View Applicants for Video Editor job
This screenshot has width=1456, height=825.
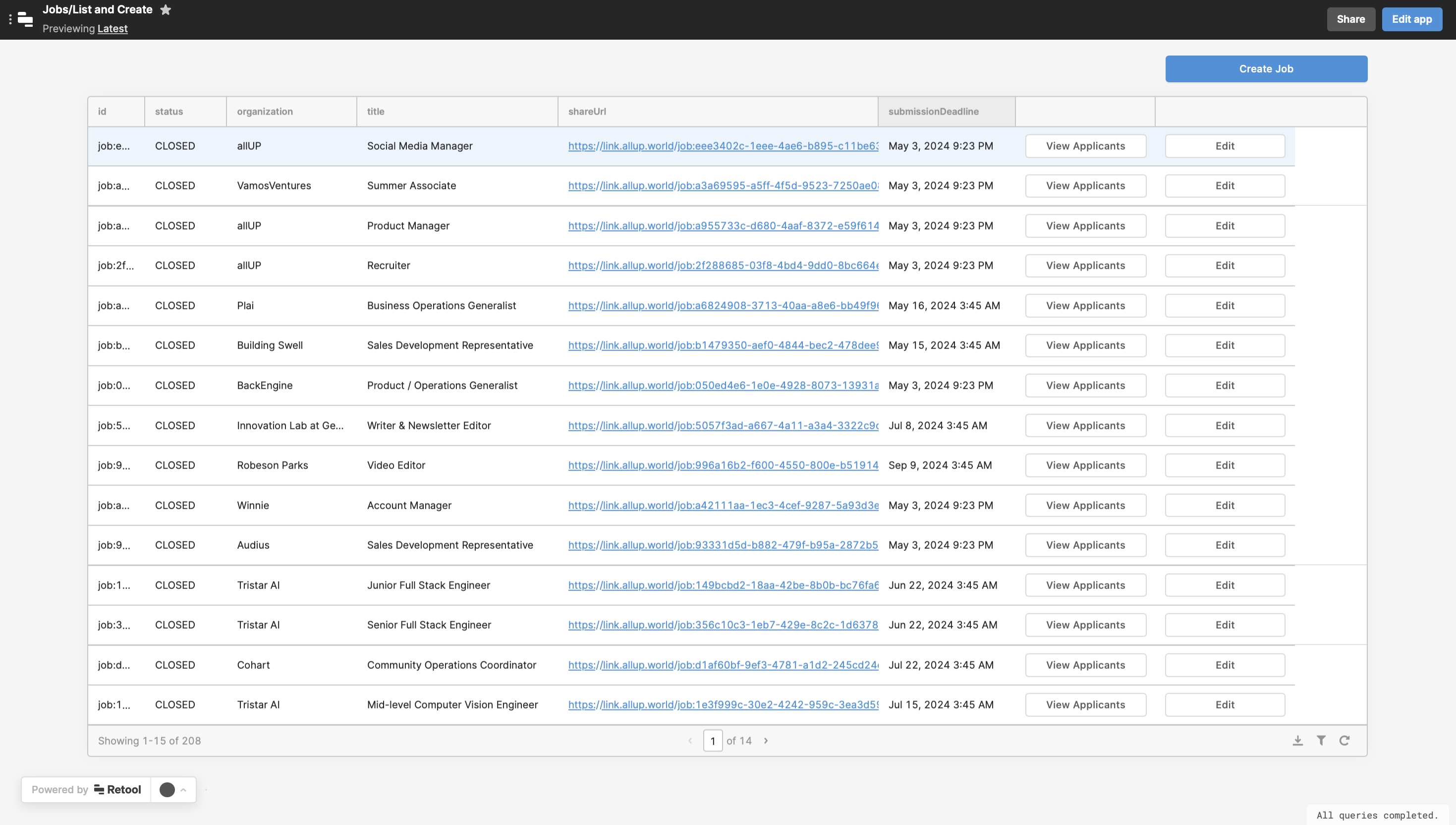1085,465
